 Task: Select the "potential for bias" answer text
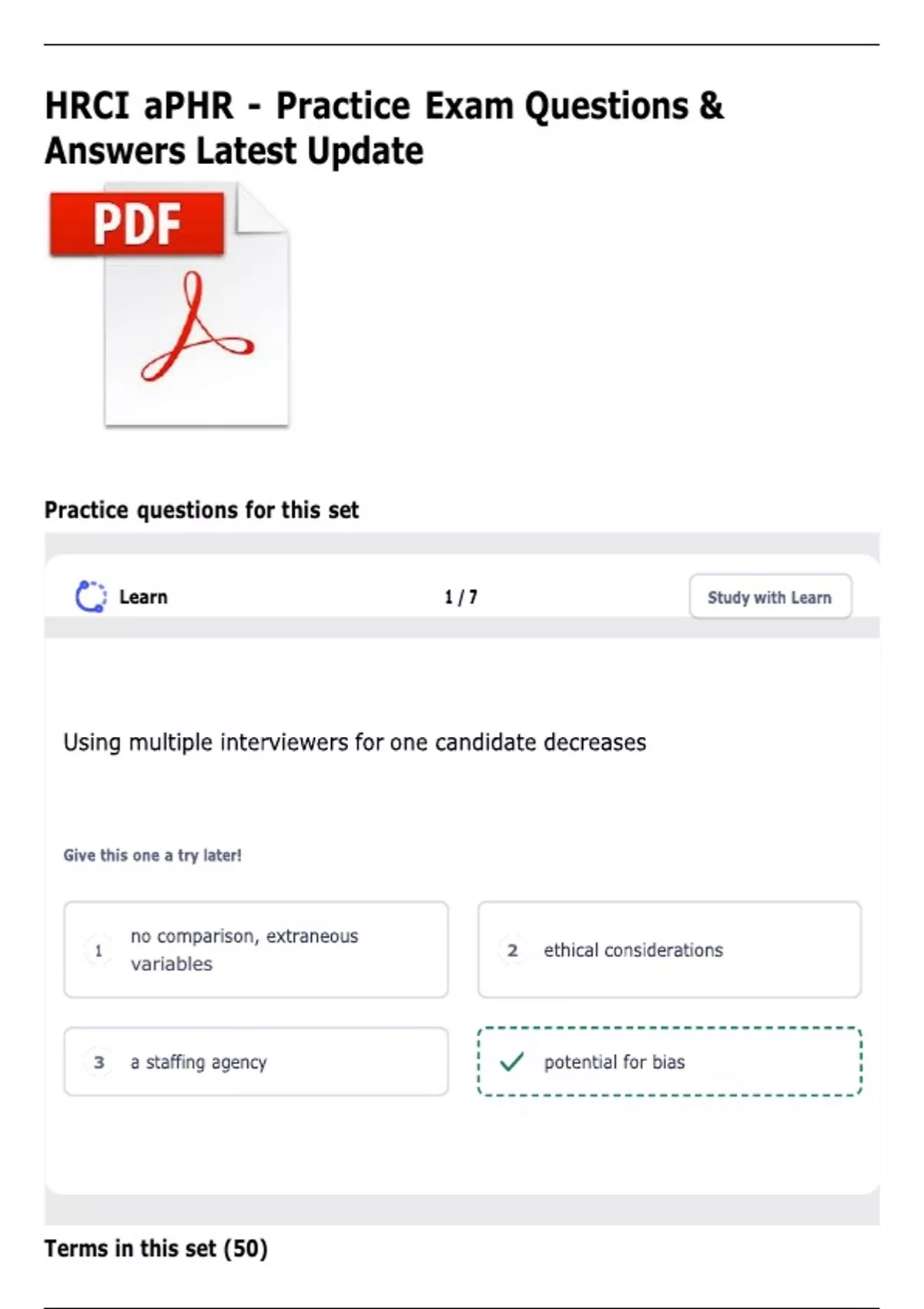click(614, 1062)
